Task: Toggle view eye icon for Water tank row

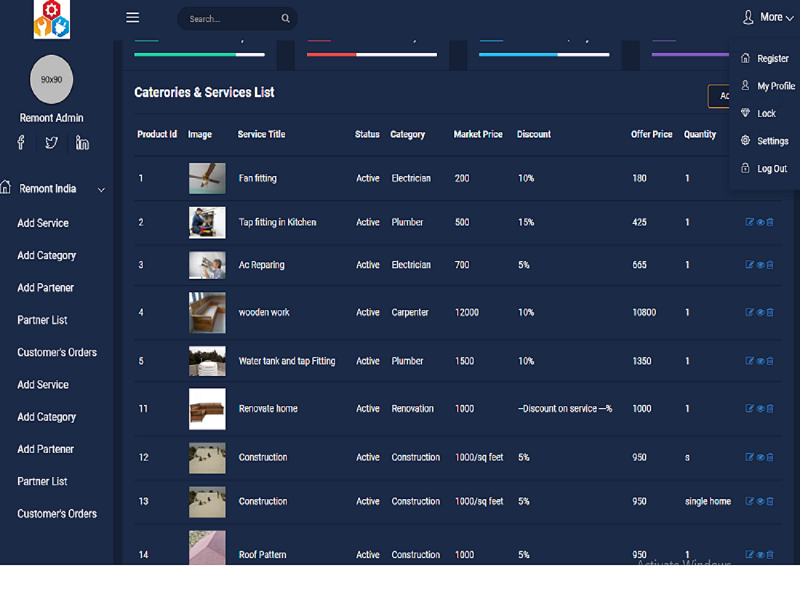Action: (x=760, y=361)
